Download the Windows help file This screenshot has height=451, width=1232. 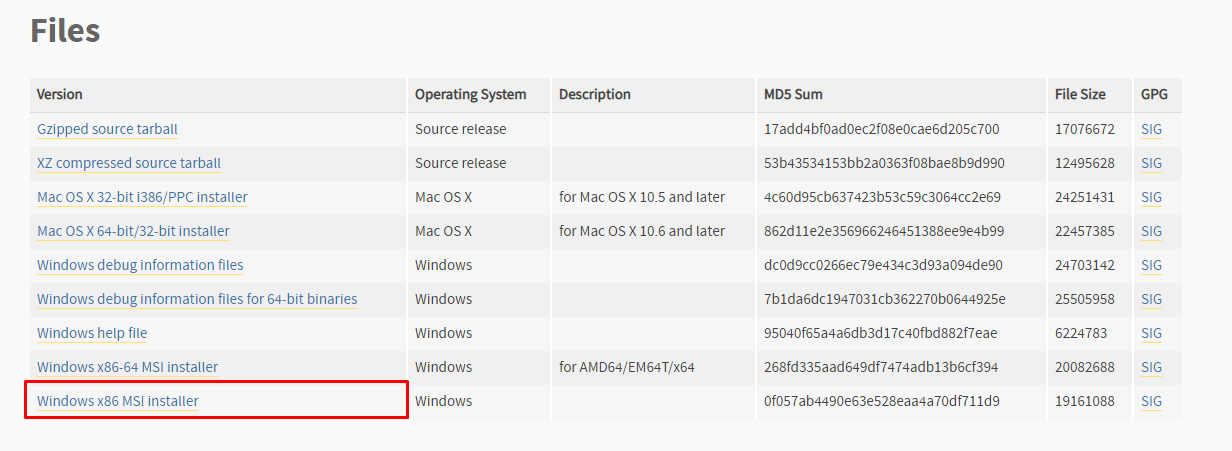click(92, 333)
